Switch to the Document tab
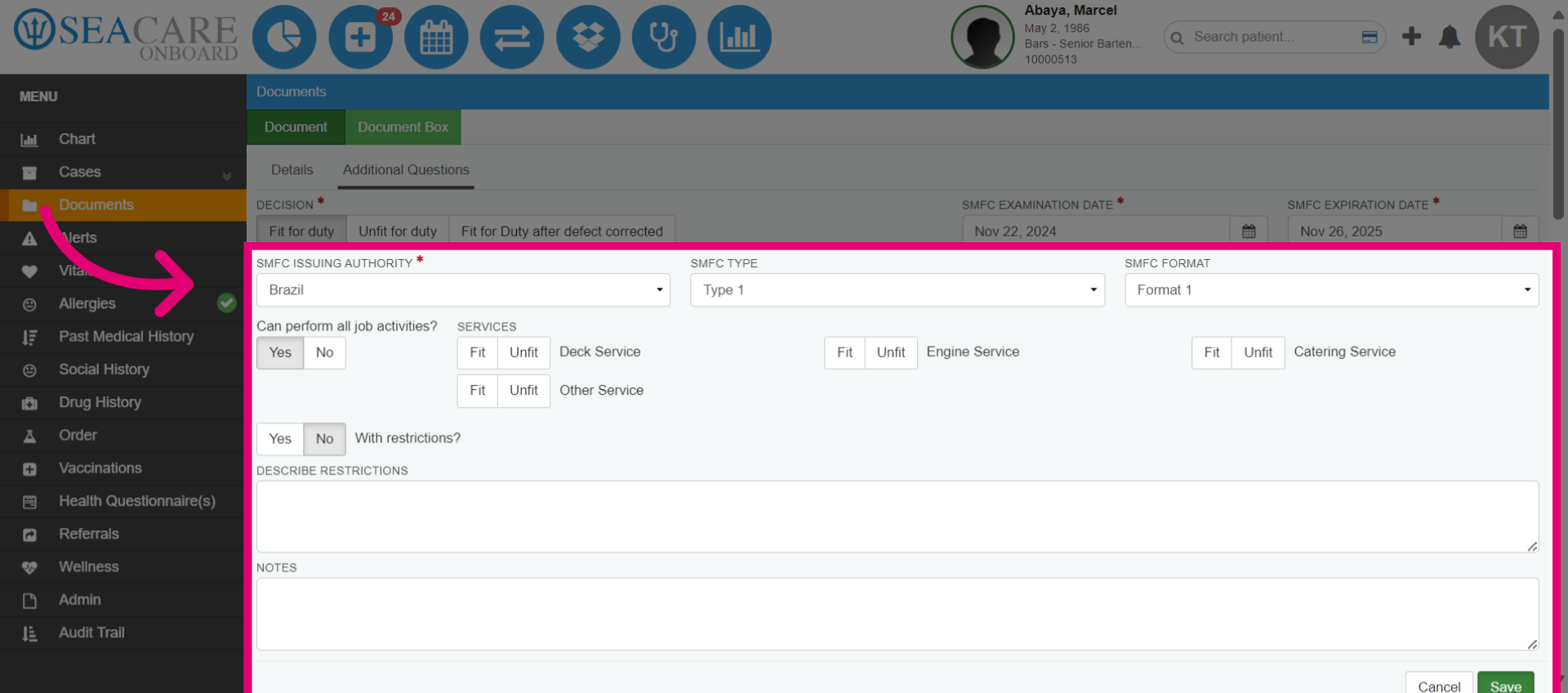 pyautogui.click(x=296, y=127)
